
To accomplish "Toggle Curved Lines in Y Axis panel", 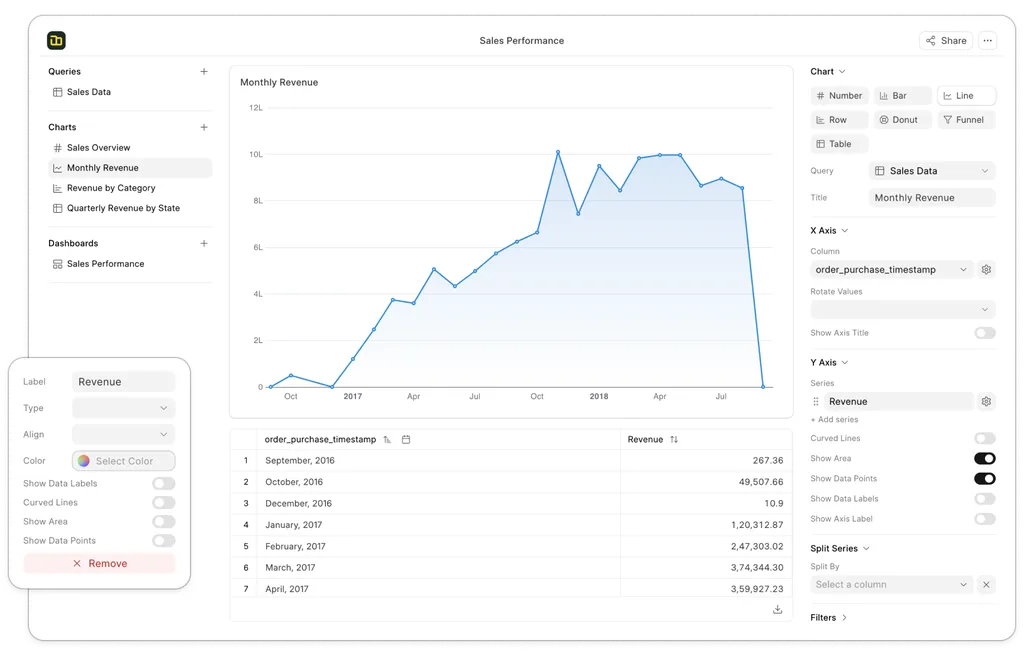I will pyautogui.click(x=984, y=439).
